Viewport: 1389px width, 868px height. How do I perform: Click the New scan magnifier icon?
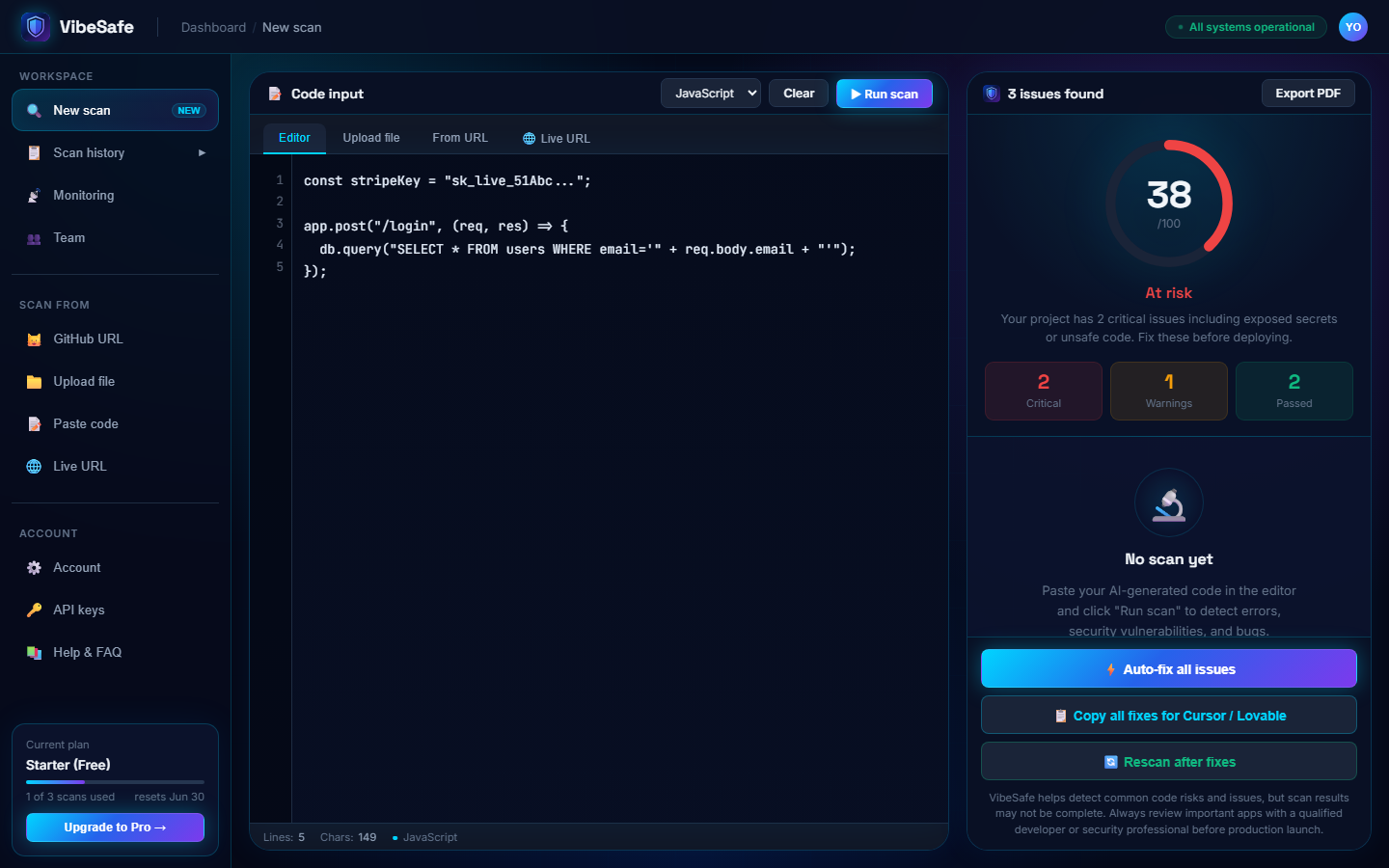point(34,111)
